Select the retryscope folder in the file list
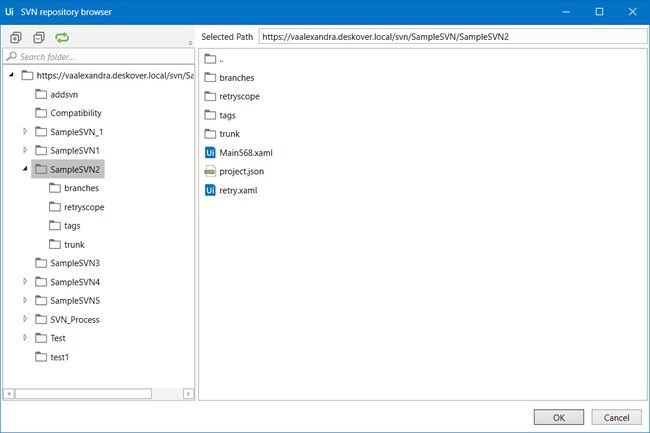This screenshot has width=650, height=433. 232,96
